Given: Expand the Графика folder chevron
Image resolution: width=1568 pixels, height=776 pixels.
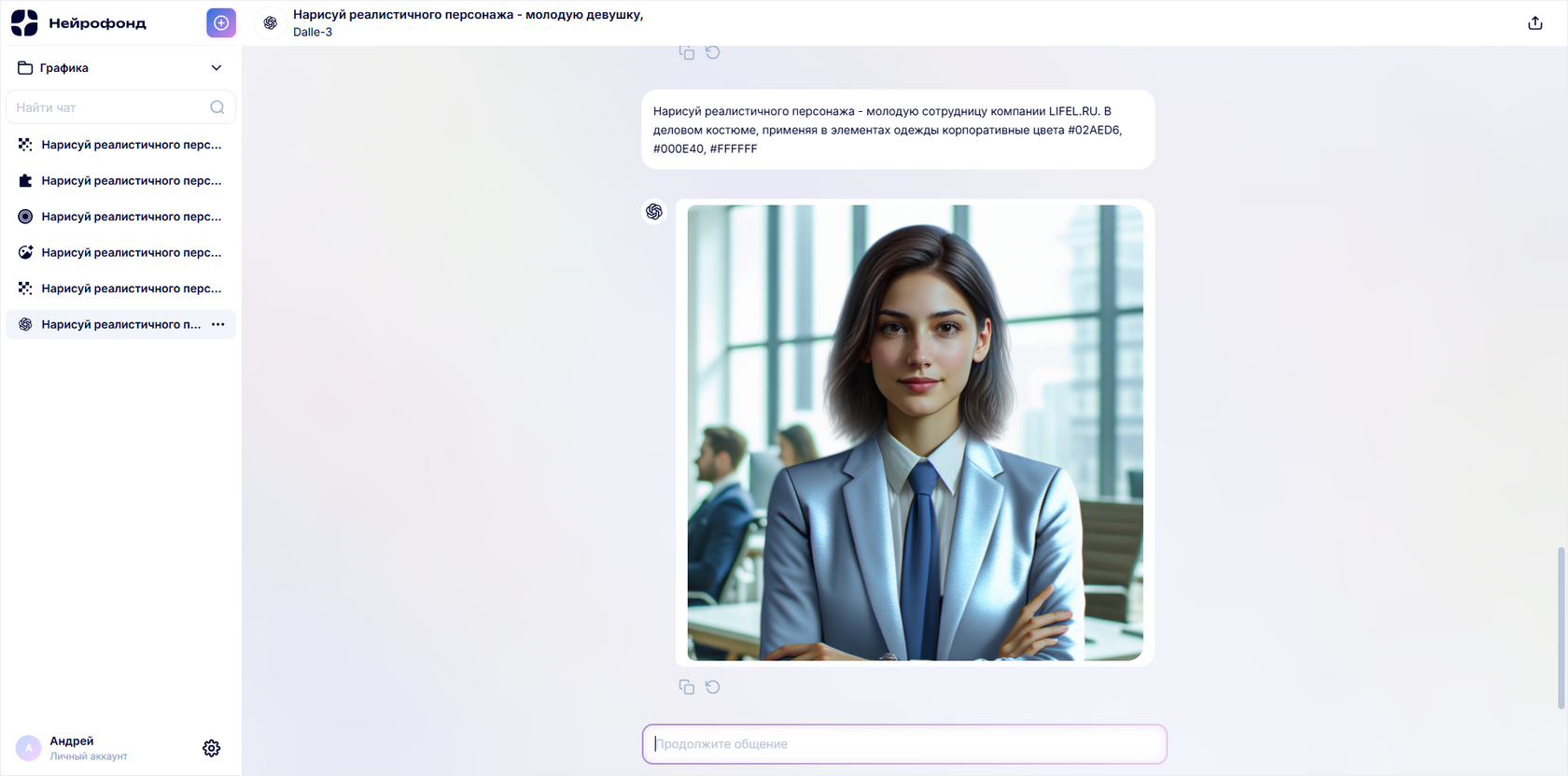Looking at the screenshot, I should (217, 68).
